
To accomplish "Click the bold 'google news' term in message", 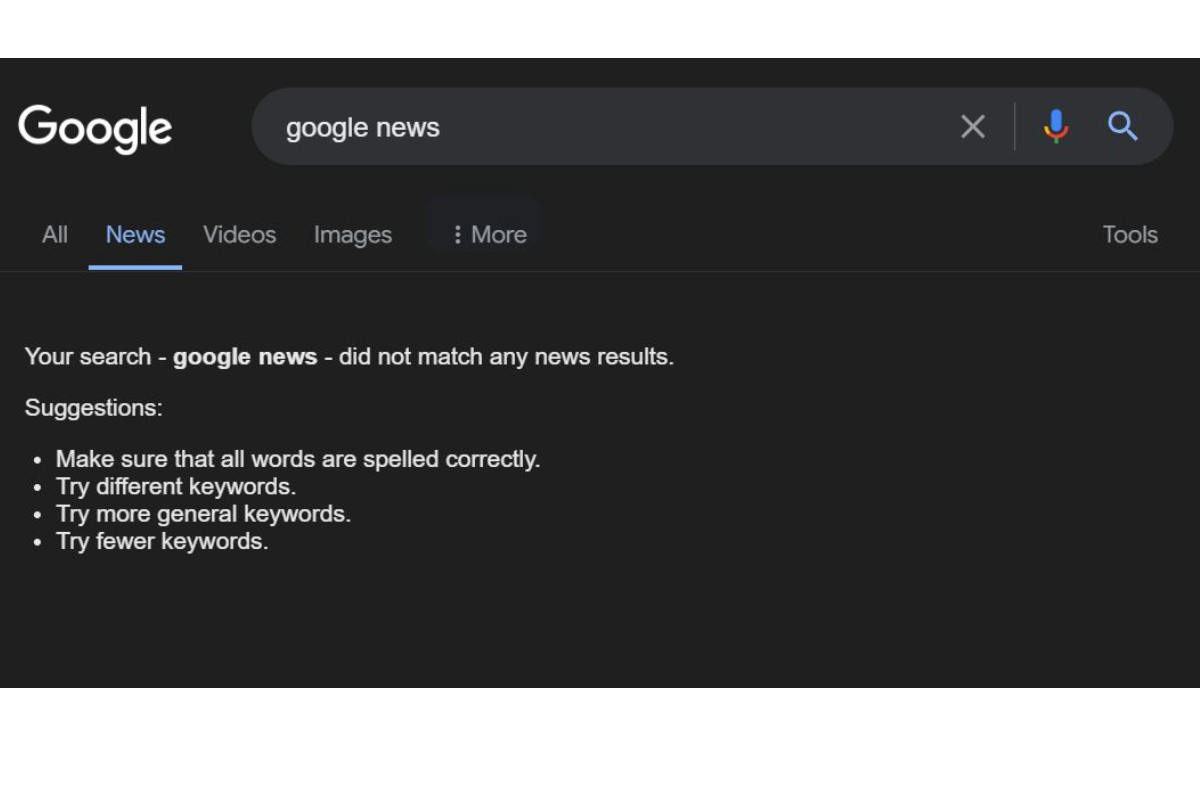I will tap(245, 357).
